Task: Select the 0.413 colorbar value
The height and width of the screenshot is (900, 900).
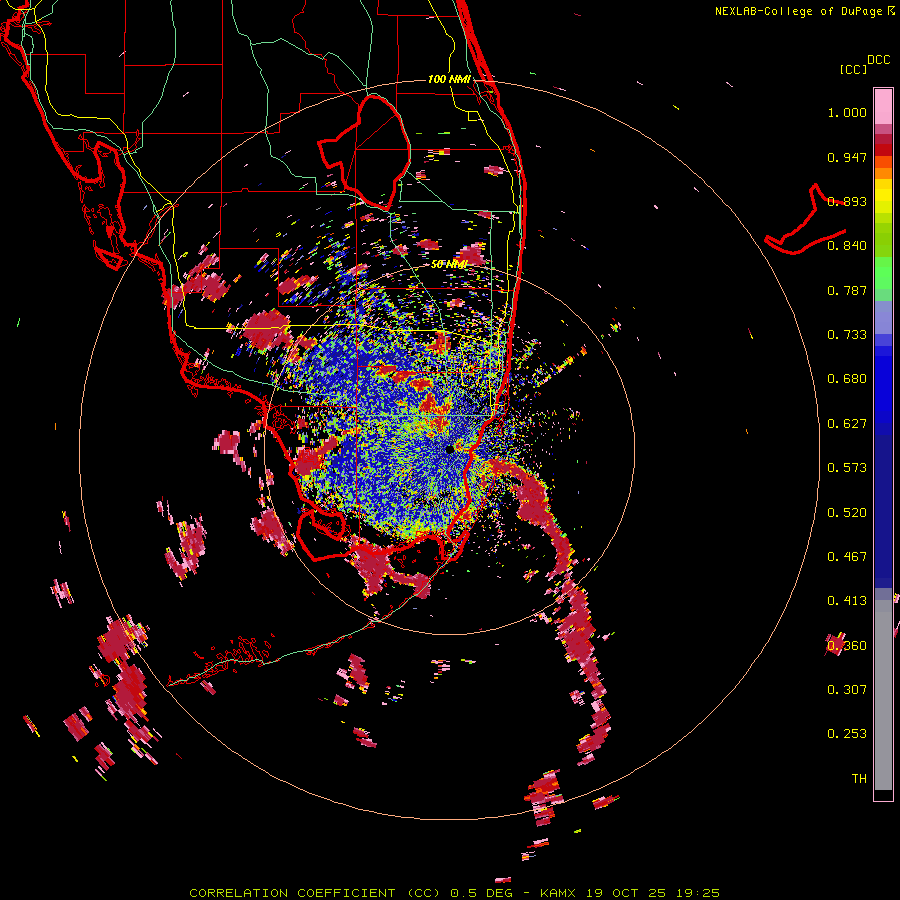Action: tap(847, 601)
